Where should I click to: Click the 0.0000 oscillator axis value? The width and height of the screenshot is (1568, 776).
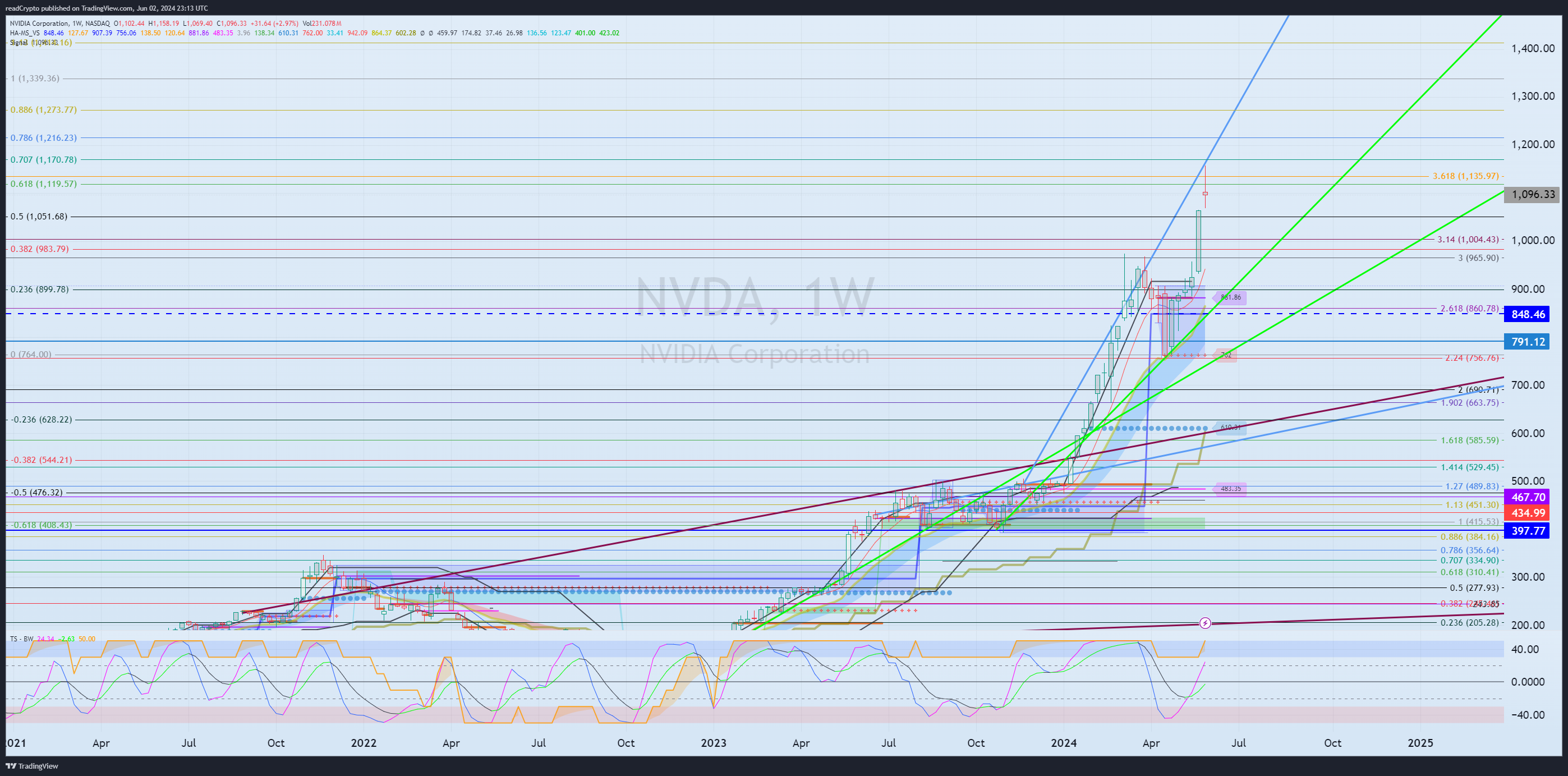1528,682
